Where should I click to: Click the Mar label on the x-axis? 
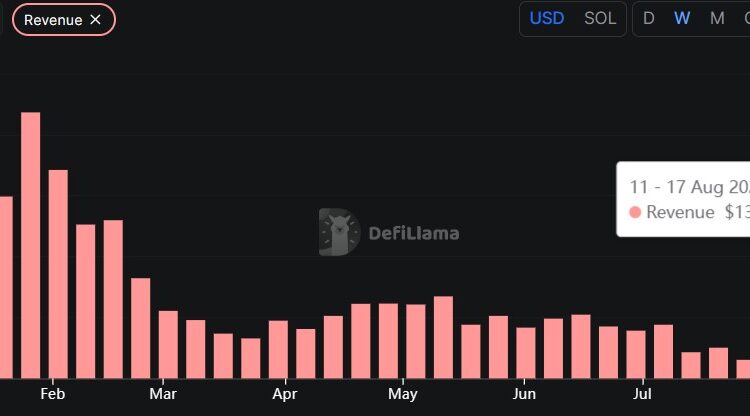163,394
